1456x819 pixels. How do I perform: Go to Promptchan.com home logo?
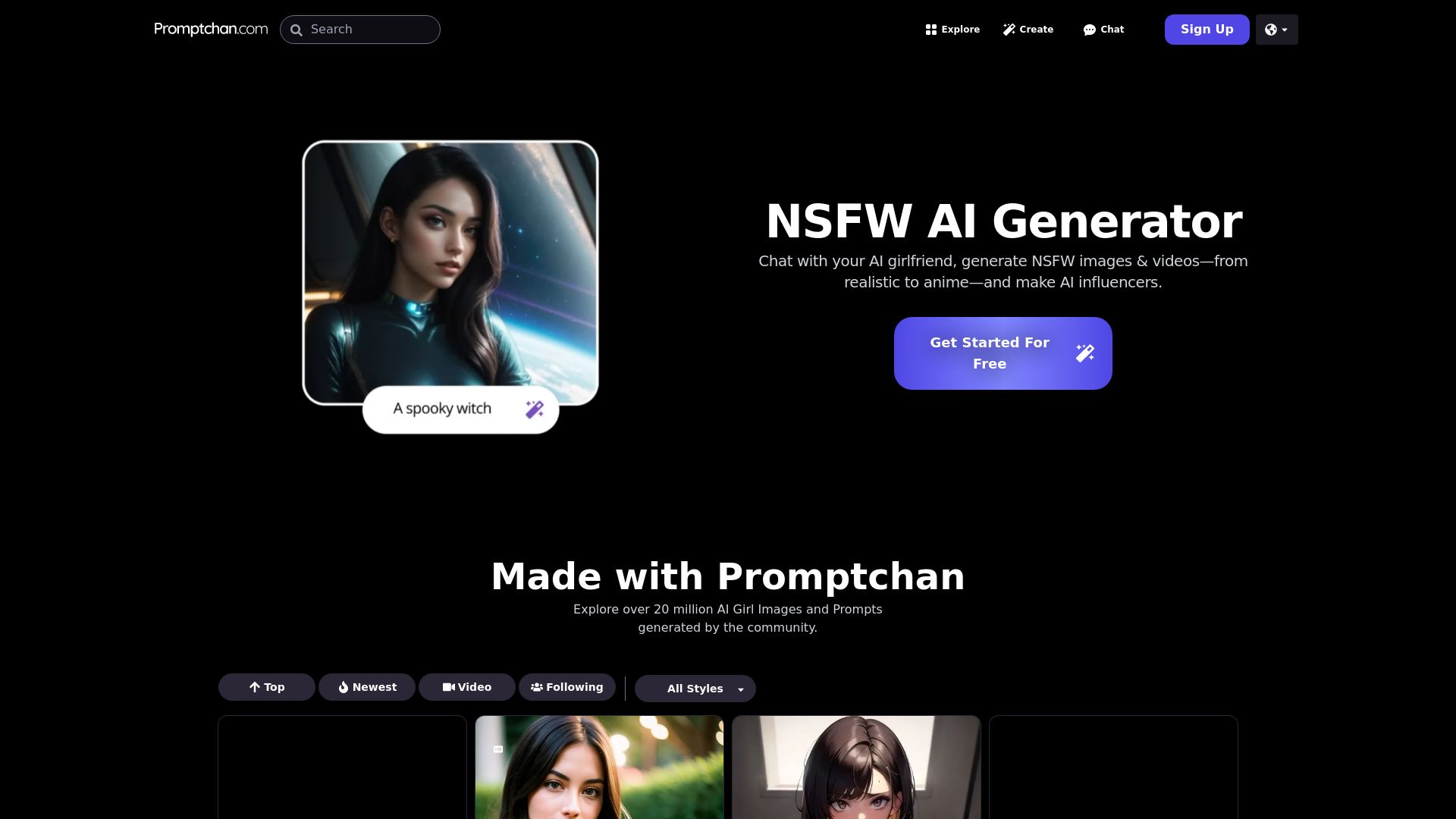(211, 29)
